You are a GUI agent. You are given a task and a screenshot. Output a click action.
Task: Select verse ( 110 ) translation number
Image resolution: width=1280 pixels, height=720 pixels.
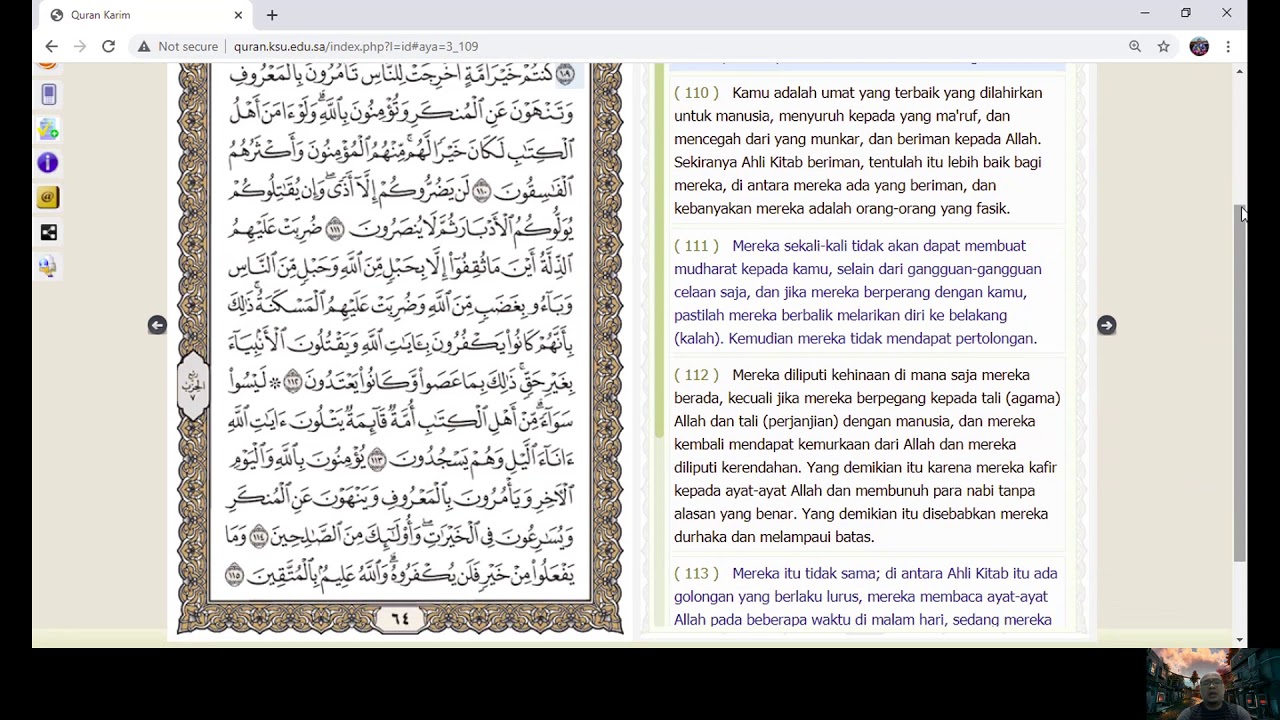click(x=696, y=93)
